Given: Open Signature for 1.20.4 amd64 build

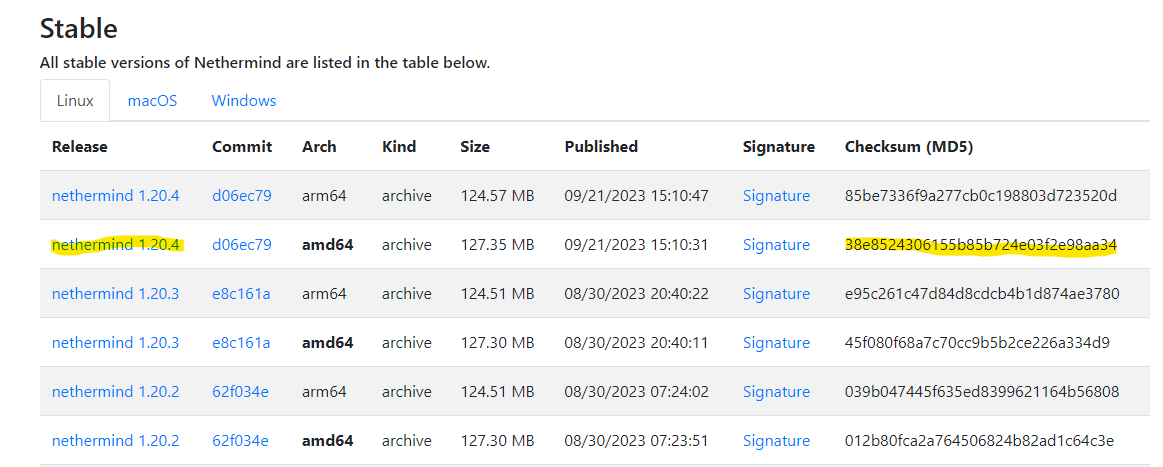Looking at the screenshot, I should (776, 245).
